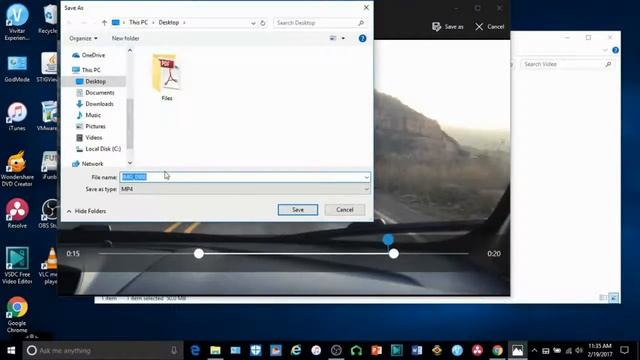Click Photos app icon in taskbar
Screen dimensions: 640x360
(x=517, y=350)
